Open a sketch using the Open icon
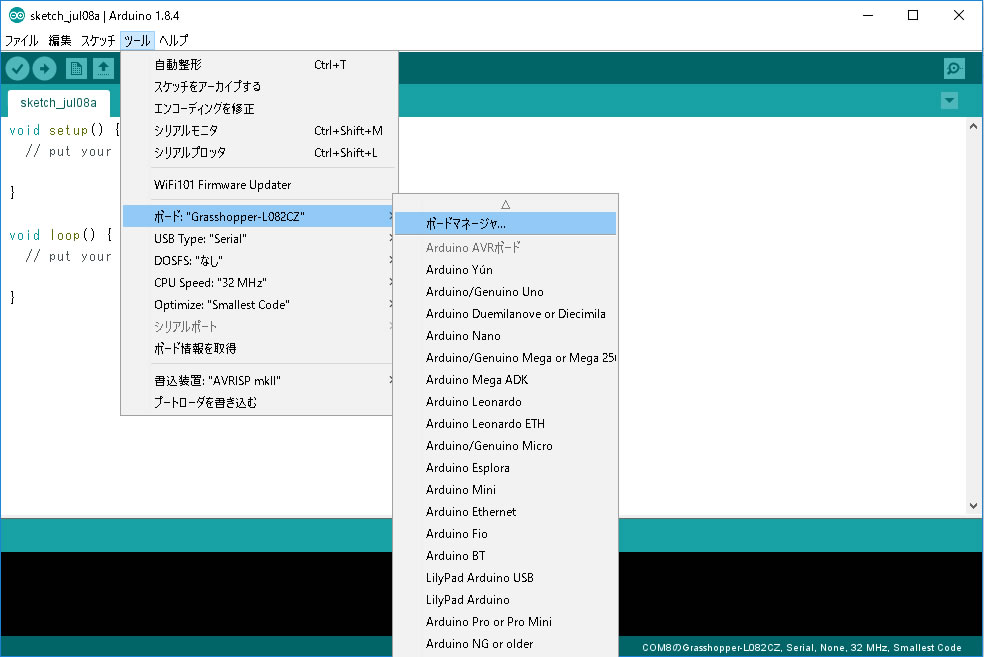The image size is (984, 657). click(x=104, y=68)
